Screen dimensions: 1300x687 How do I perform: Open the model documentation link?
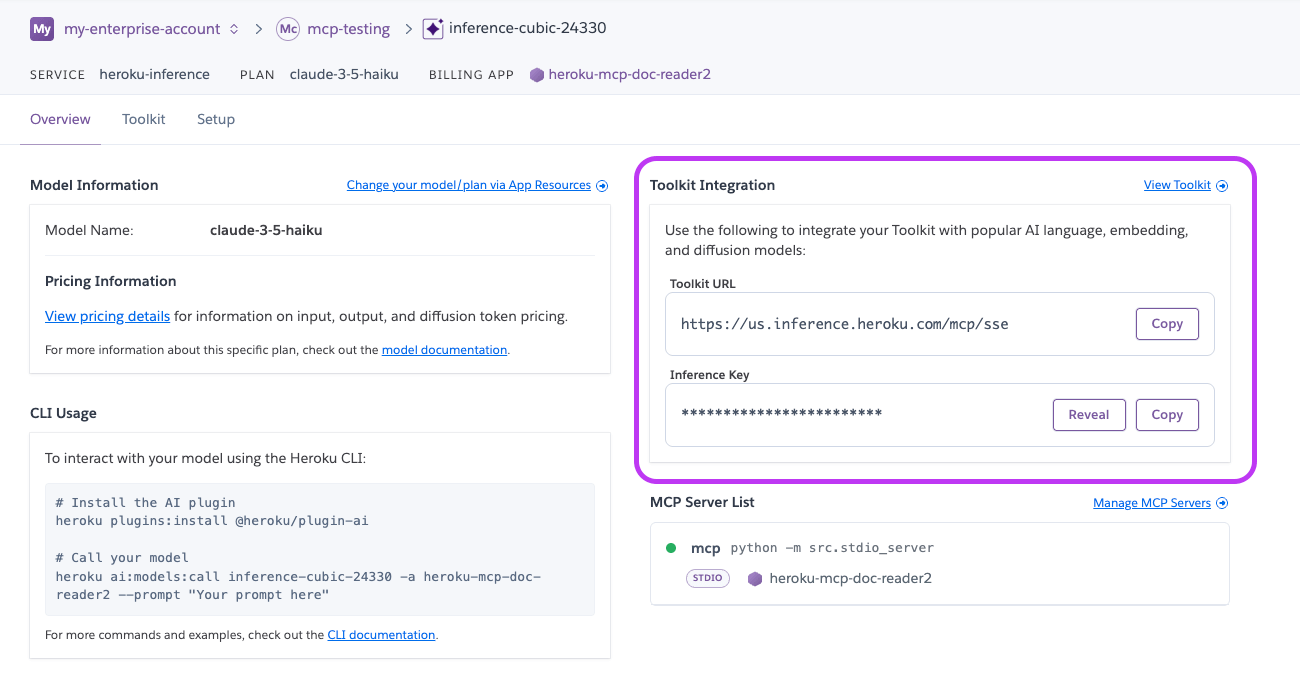tap(444, 350)
